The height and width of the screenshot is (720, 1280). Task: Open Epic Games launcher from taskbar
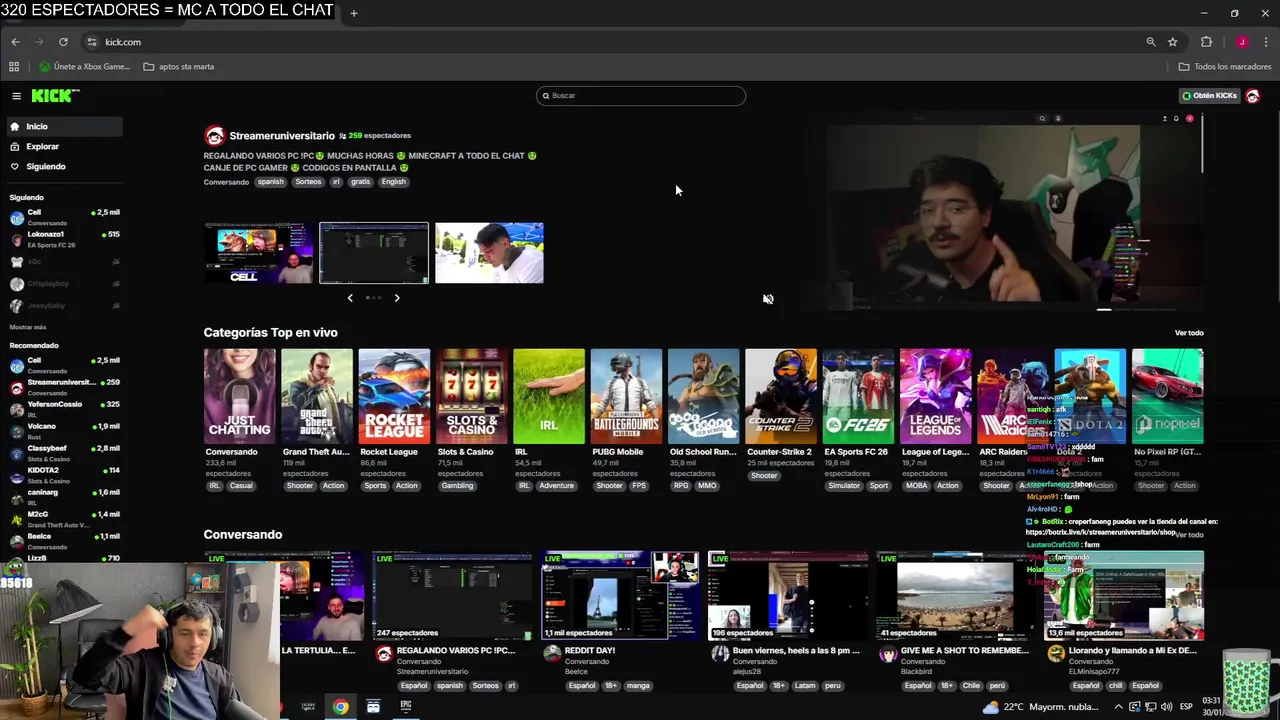pos(406,706)
